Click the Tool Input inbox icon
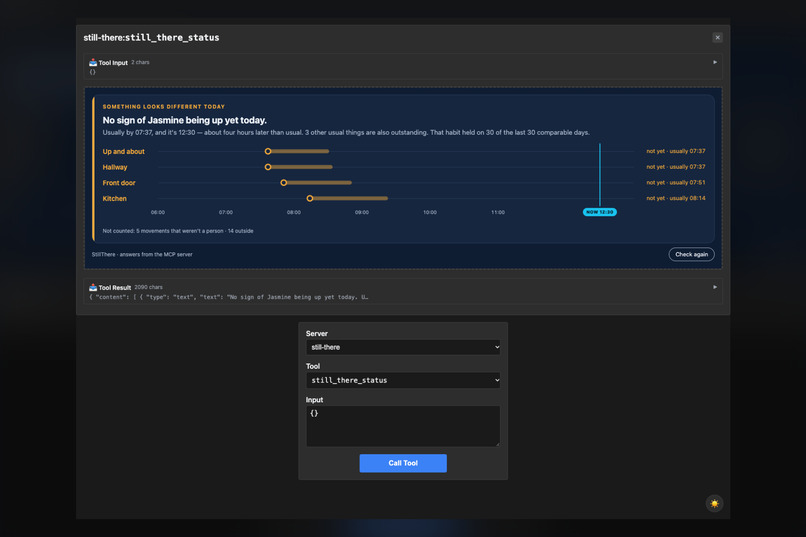This screenshot has width=806, height=537. pyautogui.click(x=93, y=63)
